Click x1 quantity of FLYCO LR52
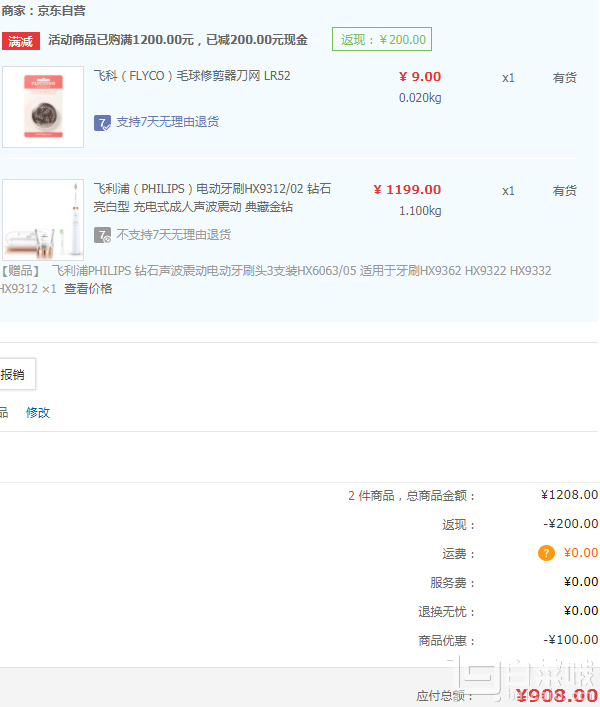The height and width of the screenshot is (707, 600). click(x=508, y=78)
